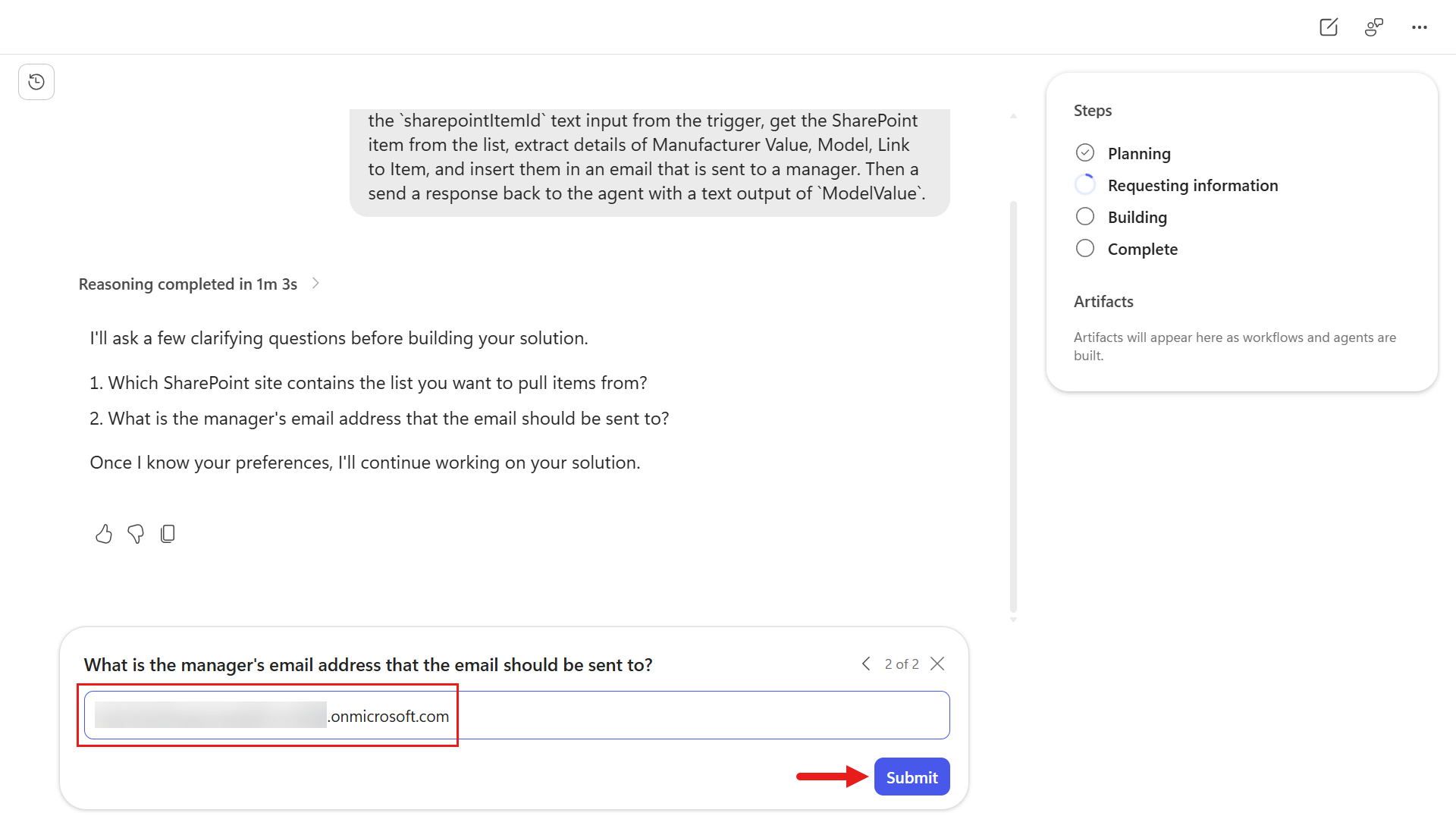Go to previous question with left chevron
Screen dimensions: 1456x819
click(866, 664)
